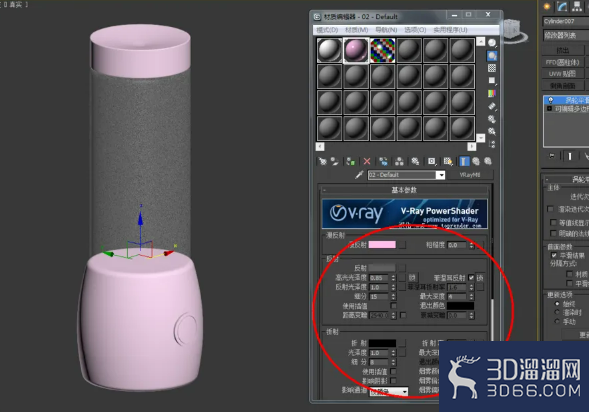The image size is (589, 412).
Task: Open Material (M) menu
Action: pyautogui.click(x=356, y=30)
